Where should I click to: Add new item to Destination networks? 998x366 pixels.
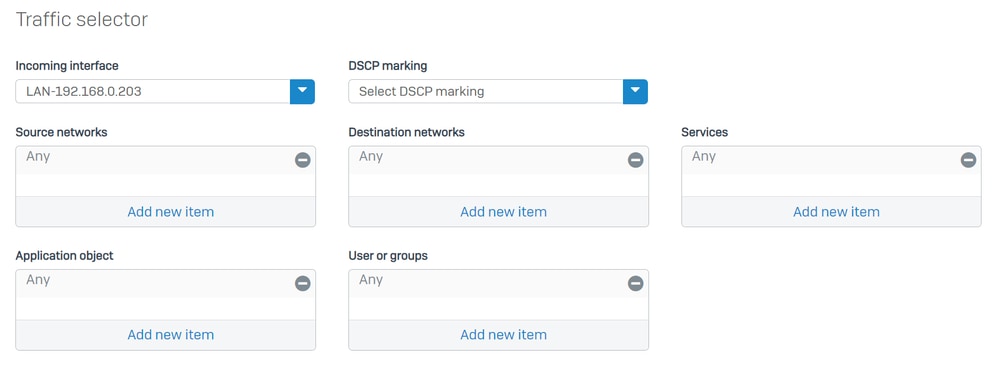(x=503, y=212)
